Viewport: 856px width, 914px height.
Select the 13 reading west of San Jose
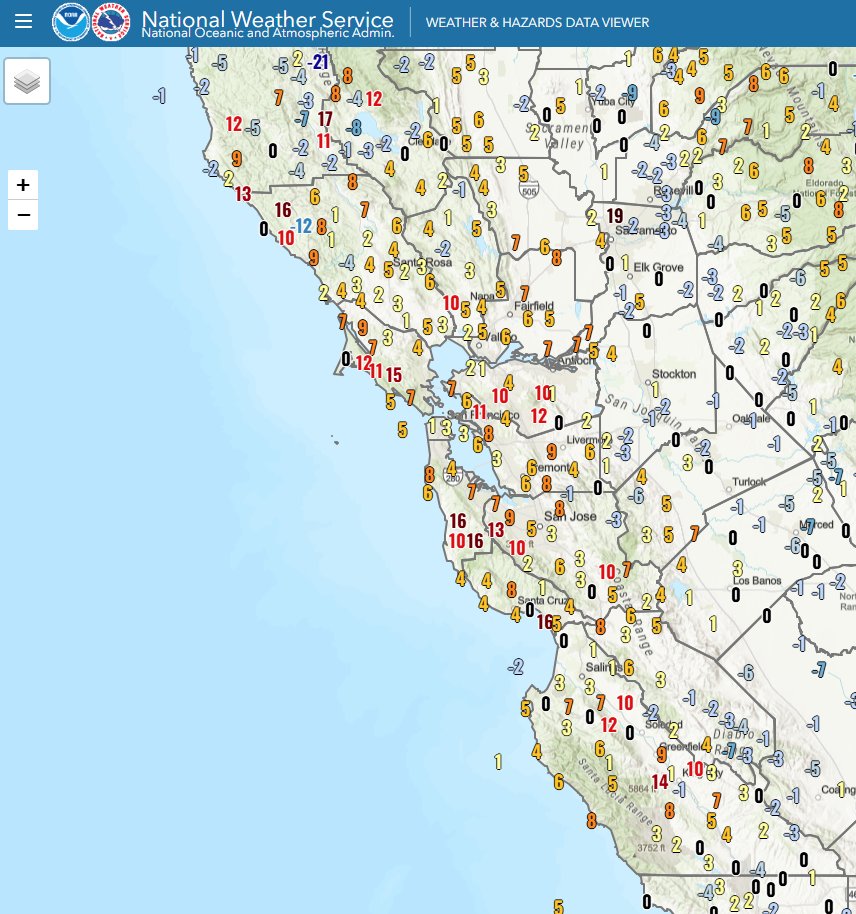496,529
